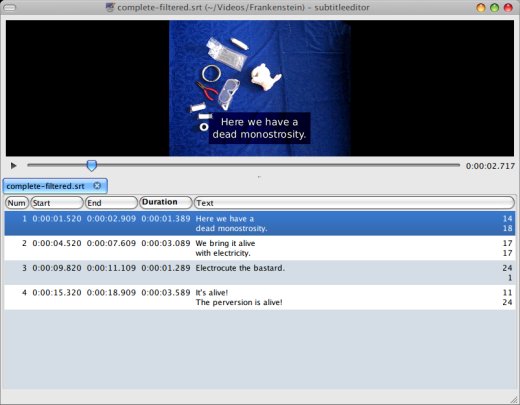The width and height of the screenshot is (520, 405).
Task: Click the subtitleeditor app icon in title bar
Action: coord(110,7)
